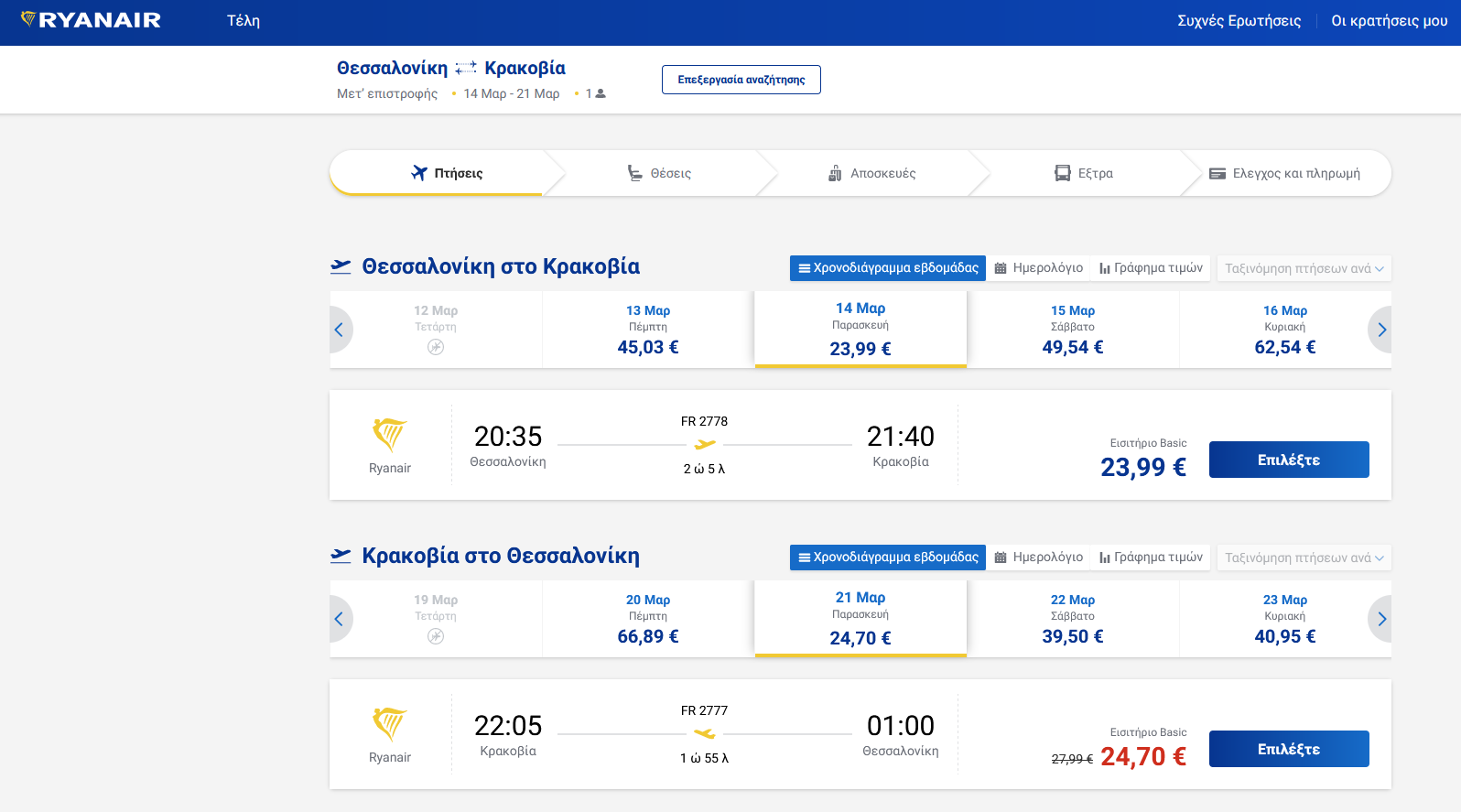Open outbound Ταξινόμηση πτήσεων ανά dropdown

(1304, 268)
